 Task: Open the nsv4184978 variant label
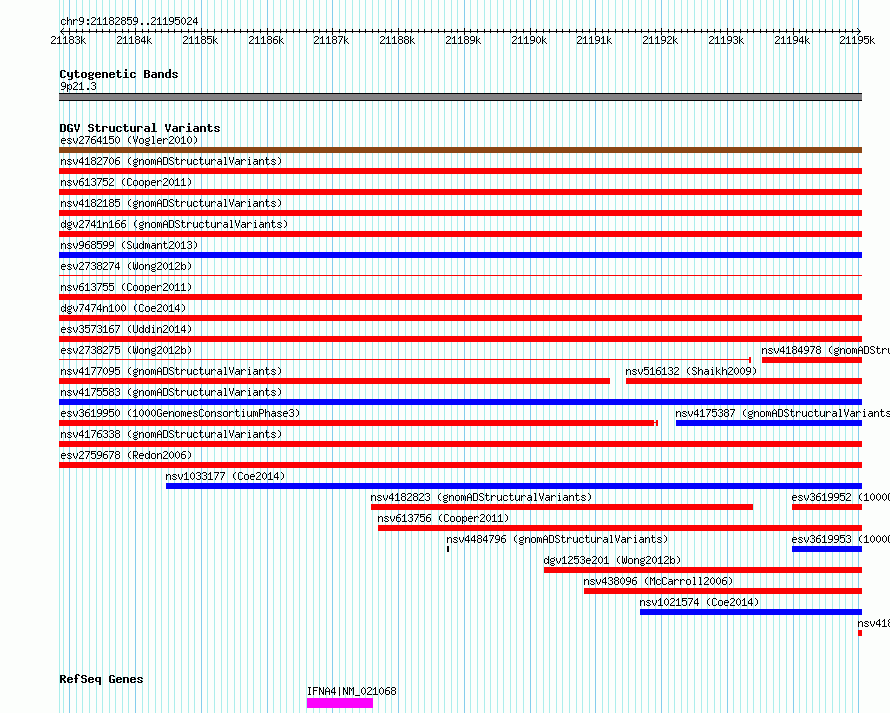click(825, 350)
